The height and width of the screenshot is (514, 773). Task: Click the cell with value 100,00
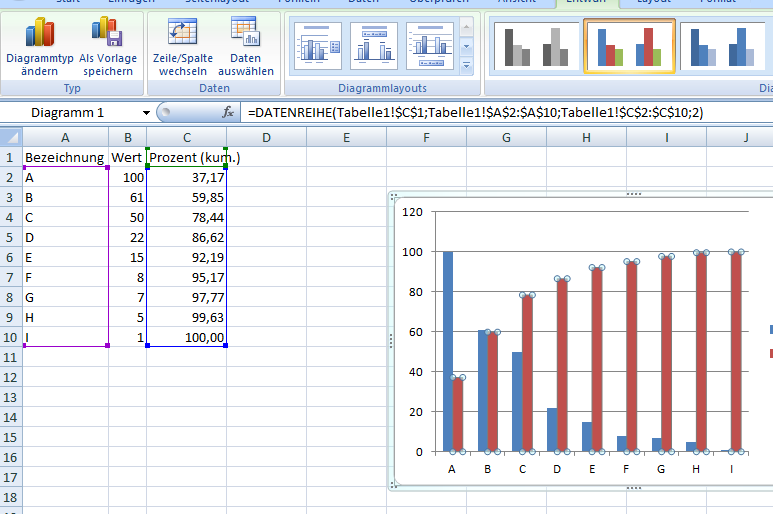pyautogui.click(x=187, y=337)
